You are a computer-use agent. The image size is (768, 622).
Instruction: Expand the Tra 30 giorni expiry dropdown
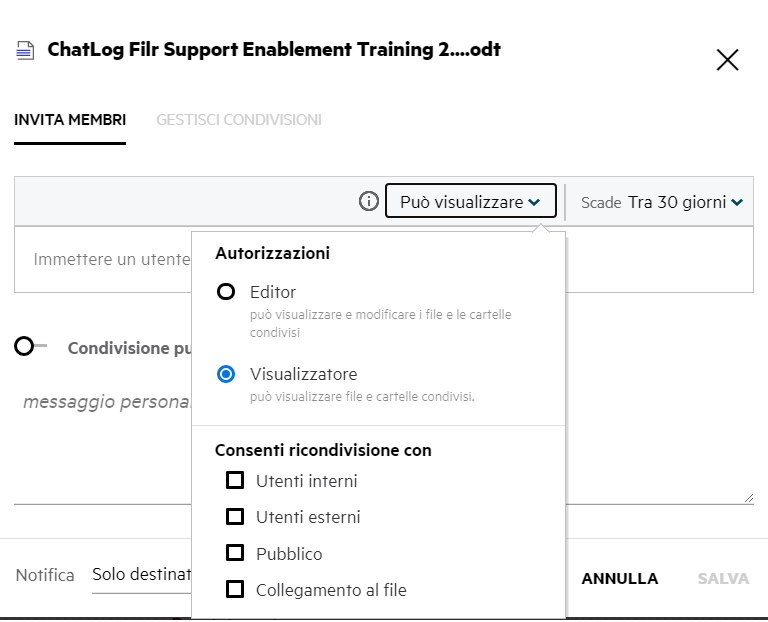(684, 202)
